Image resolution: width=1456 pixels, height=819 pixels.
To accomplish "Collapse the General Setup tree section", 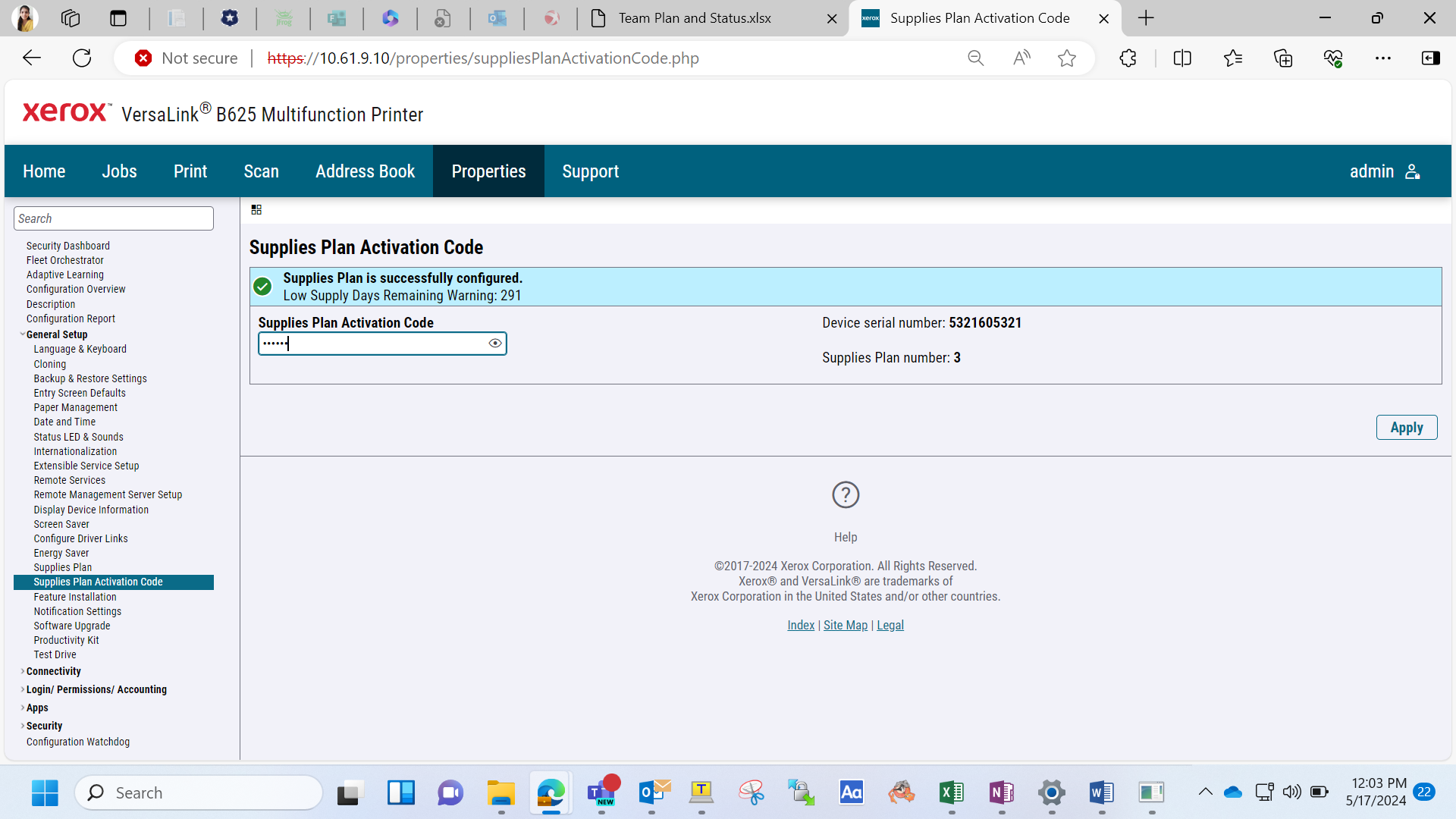I will click(22, 334).
